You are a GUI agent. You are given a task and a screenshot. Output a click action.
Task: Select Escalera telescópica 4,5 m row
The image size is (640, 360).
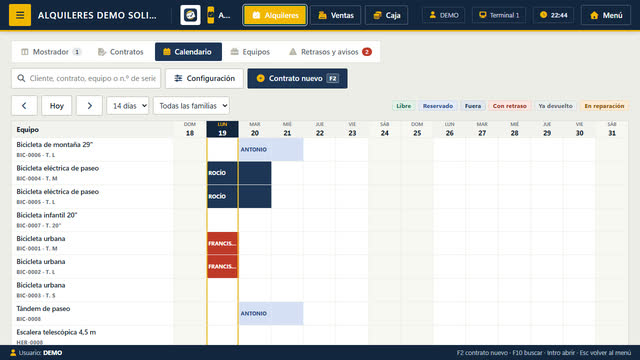tap(92, 336)
